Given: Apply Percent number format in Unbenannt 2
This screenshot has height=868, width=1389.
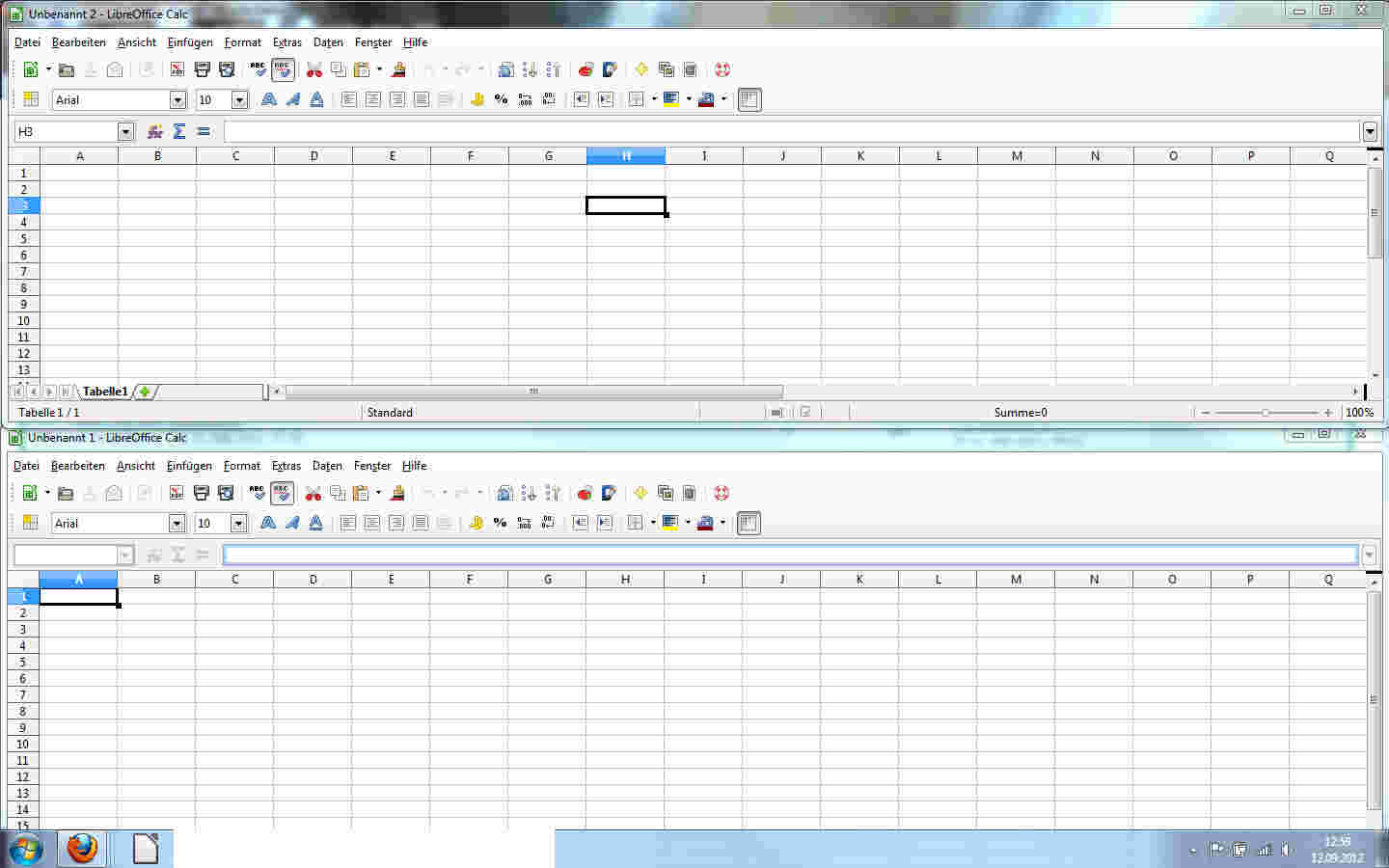Looking at the screenshot, I should pyautogui.click(x=501, y=99).
